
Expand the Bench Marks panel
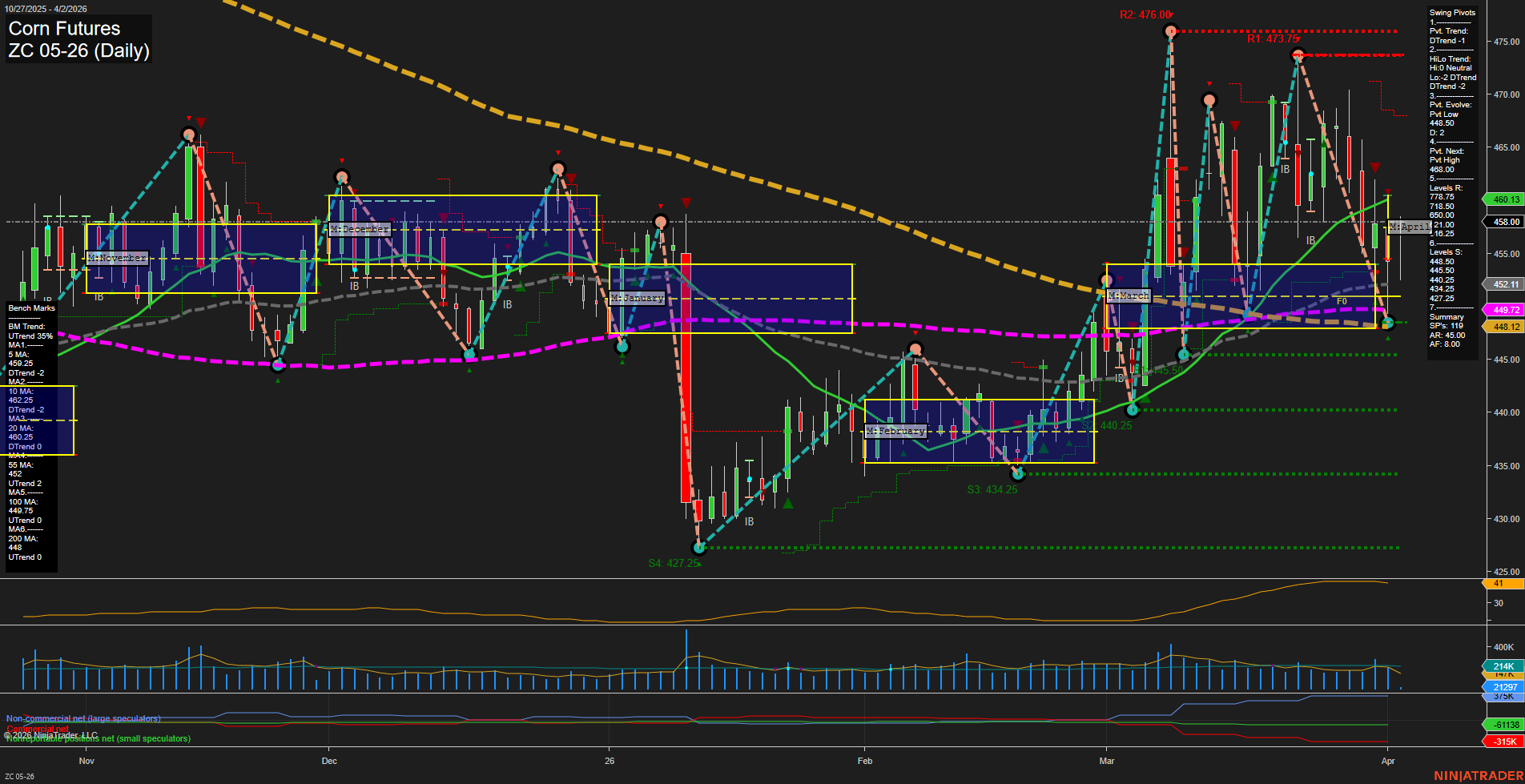click(x=31, y=308)
